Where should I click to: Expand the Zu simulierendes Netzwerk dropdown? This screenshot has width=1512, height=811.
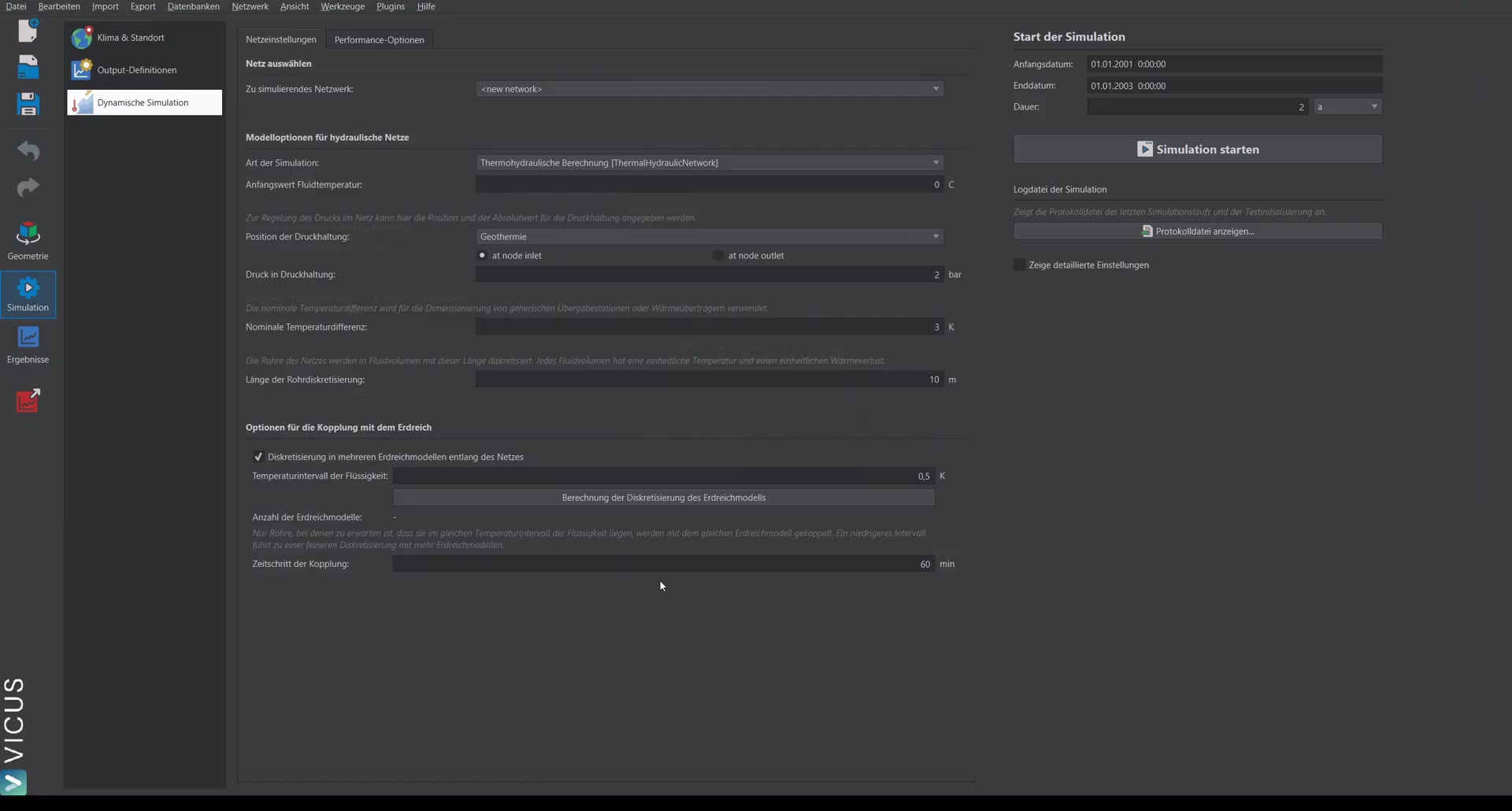pos(710,89)
